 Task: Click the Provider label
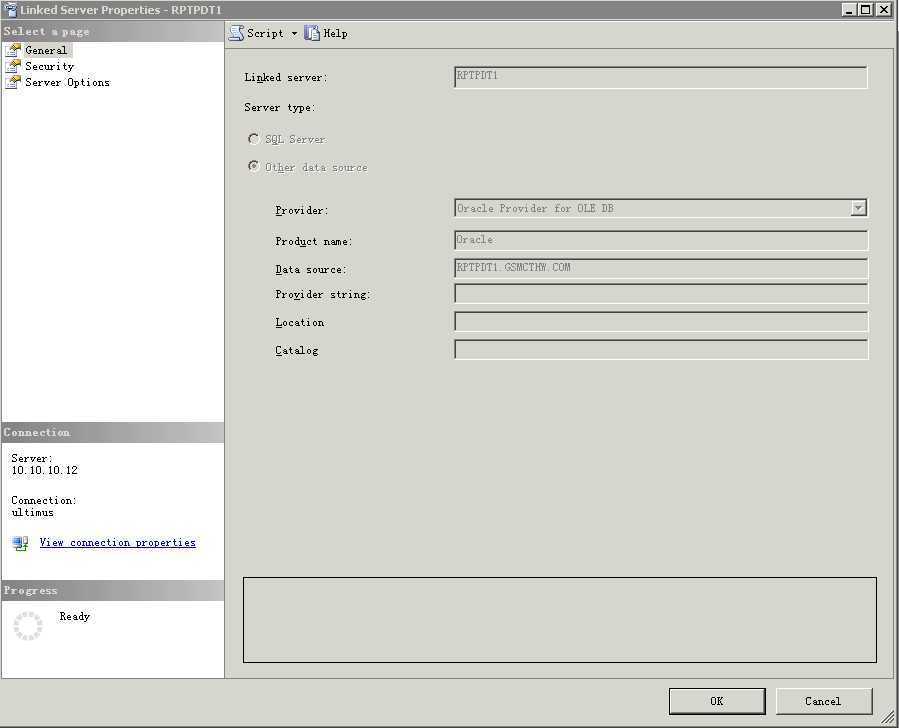click(x=302, y=210)
